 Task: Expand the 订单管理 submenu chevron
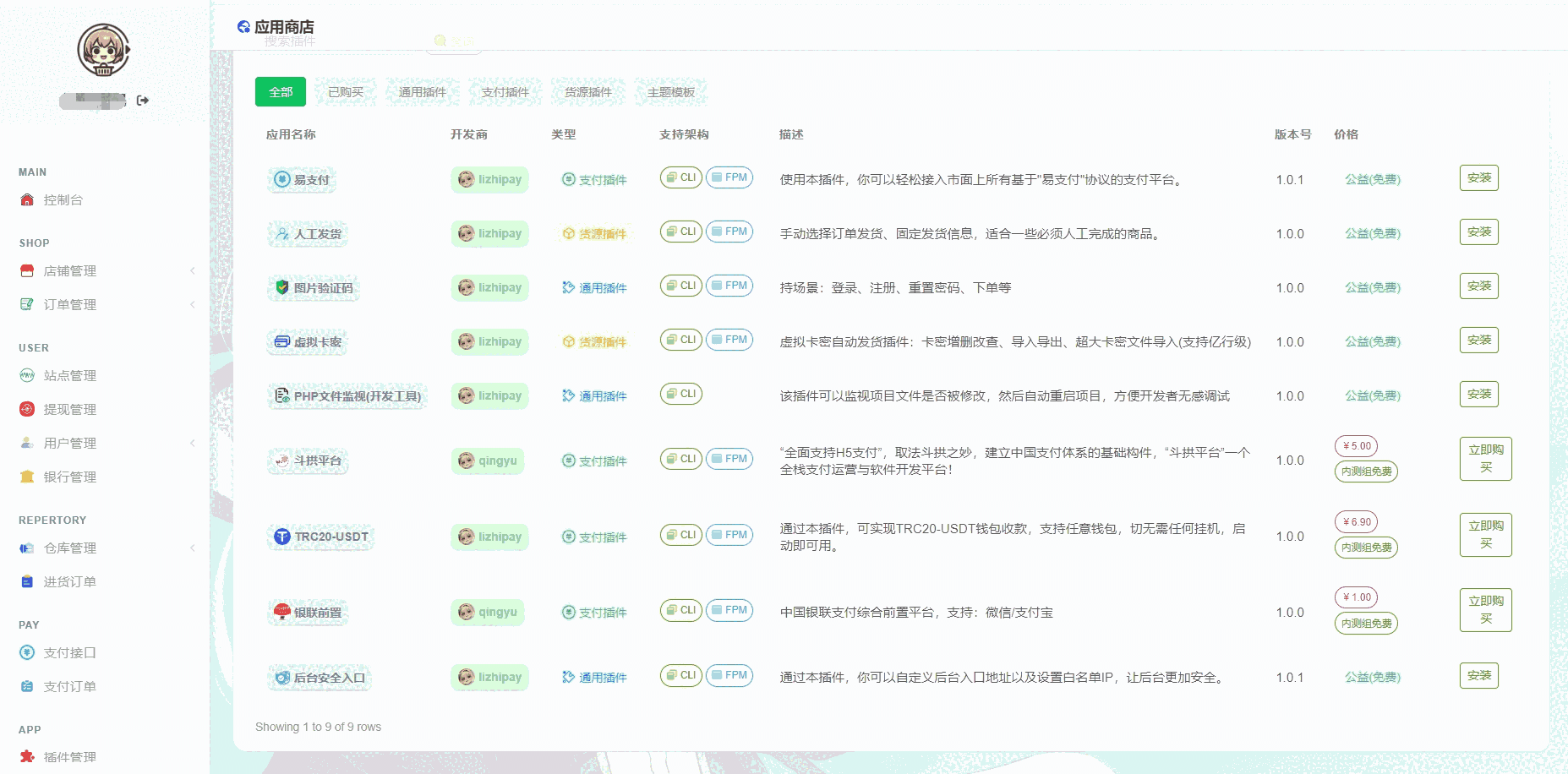click(x=193, y=305)
